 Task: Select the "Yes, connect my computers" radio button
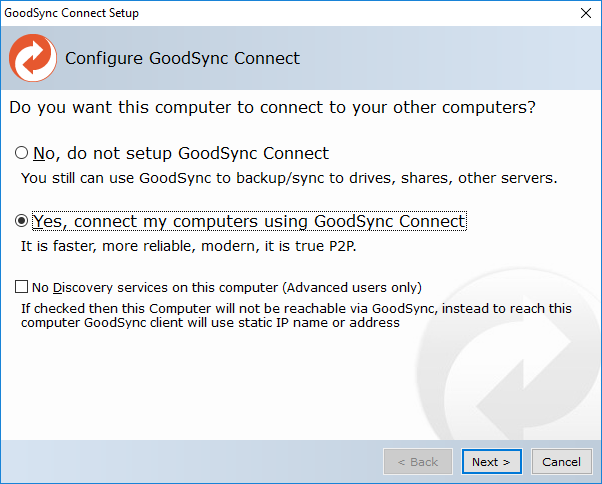click(21, 221)
